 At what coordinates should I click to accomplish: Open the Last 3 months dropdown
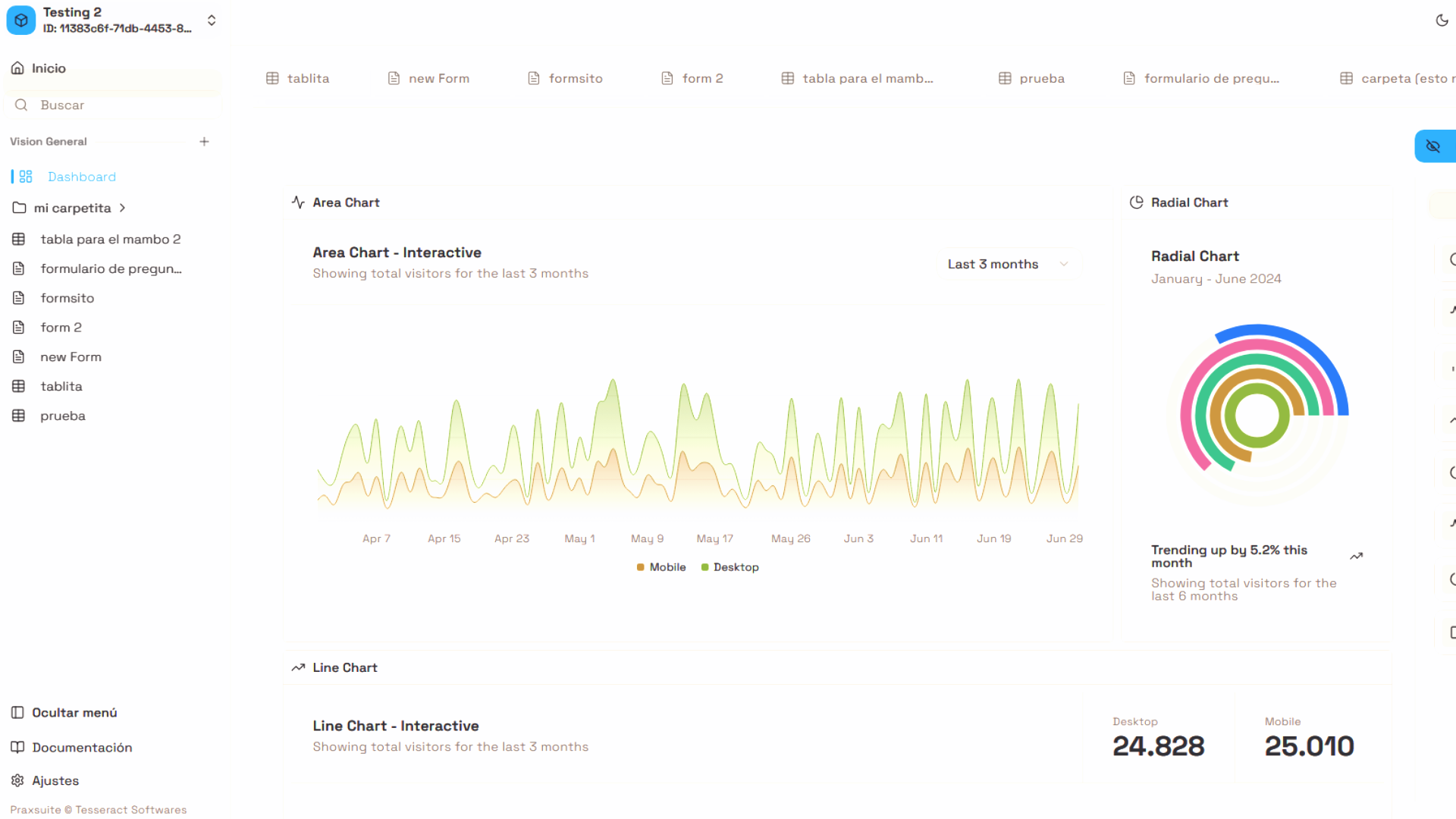point(1009,263)
